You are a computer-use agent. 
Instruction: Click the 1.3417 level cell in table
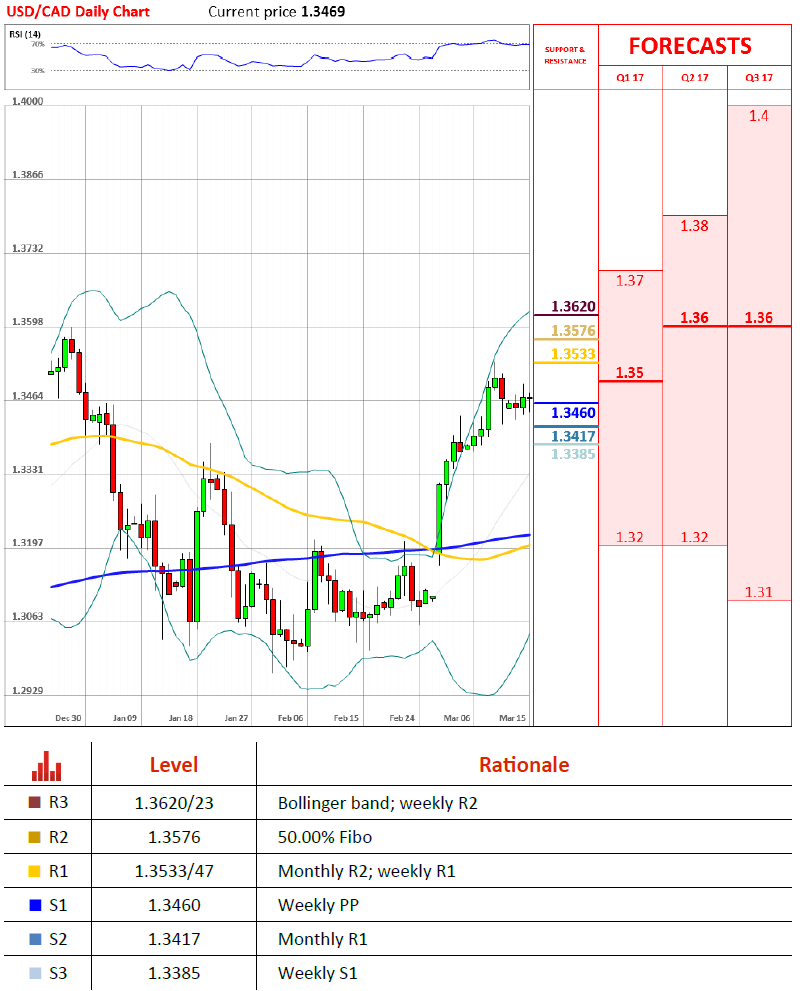coord(174,940)
